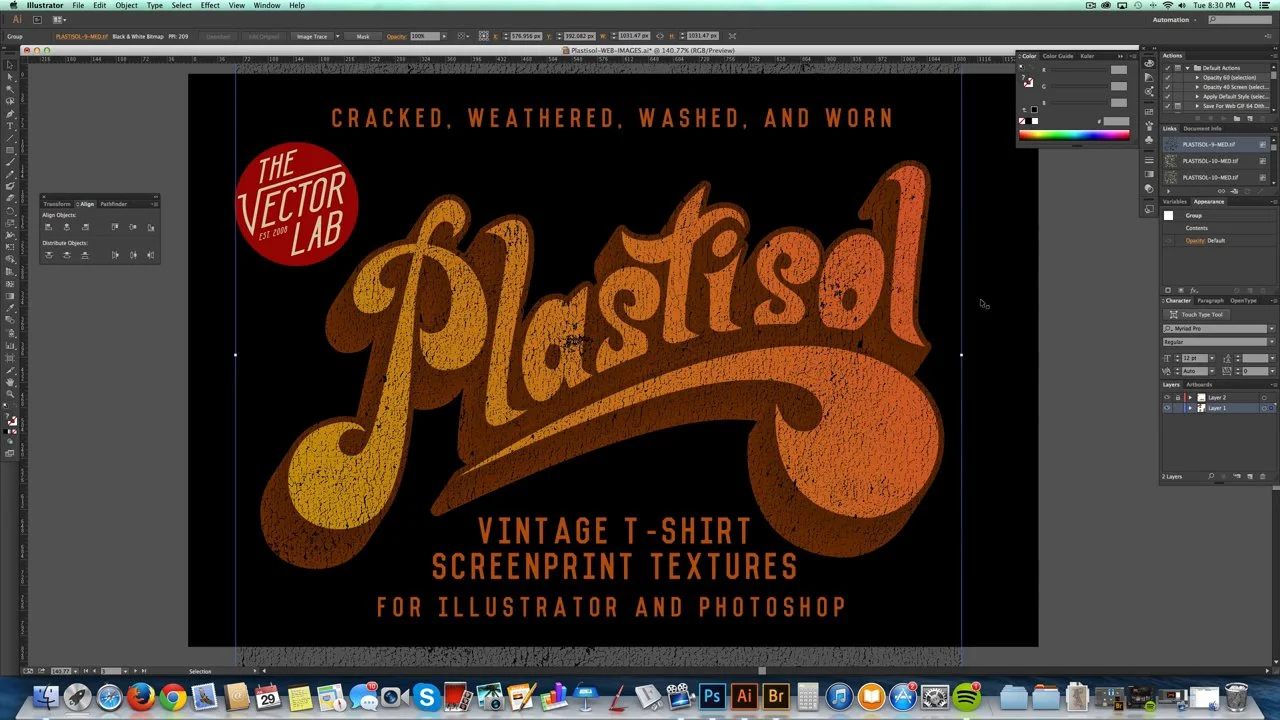This screenshot has width=1280, height=720.
Task: Click the X position input field
Action: 527,36
